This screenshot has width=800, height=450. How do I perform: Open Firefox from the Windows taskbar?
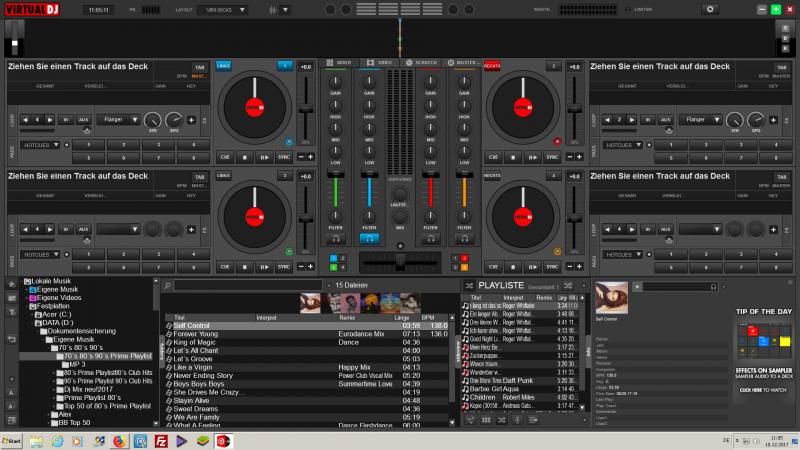point(119,441)
